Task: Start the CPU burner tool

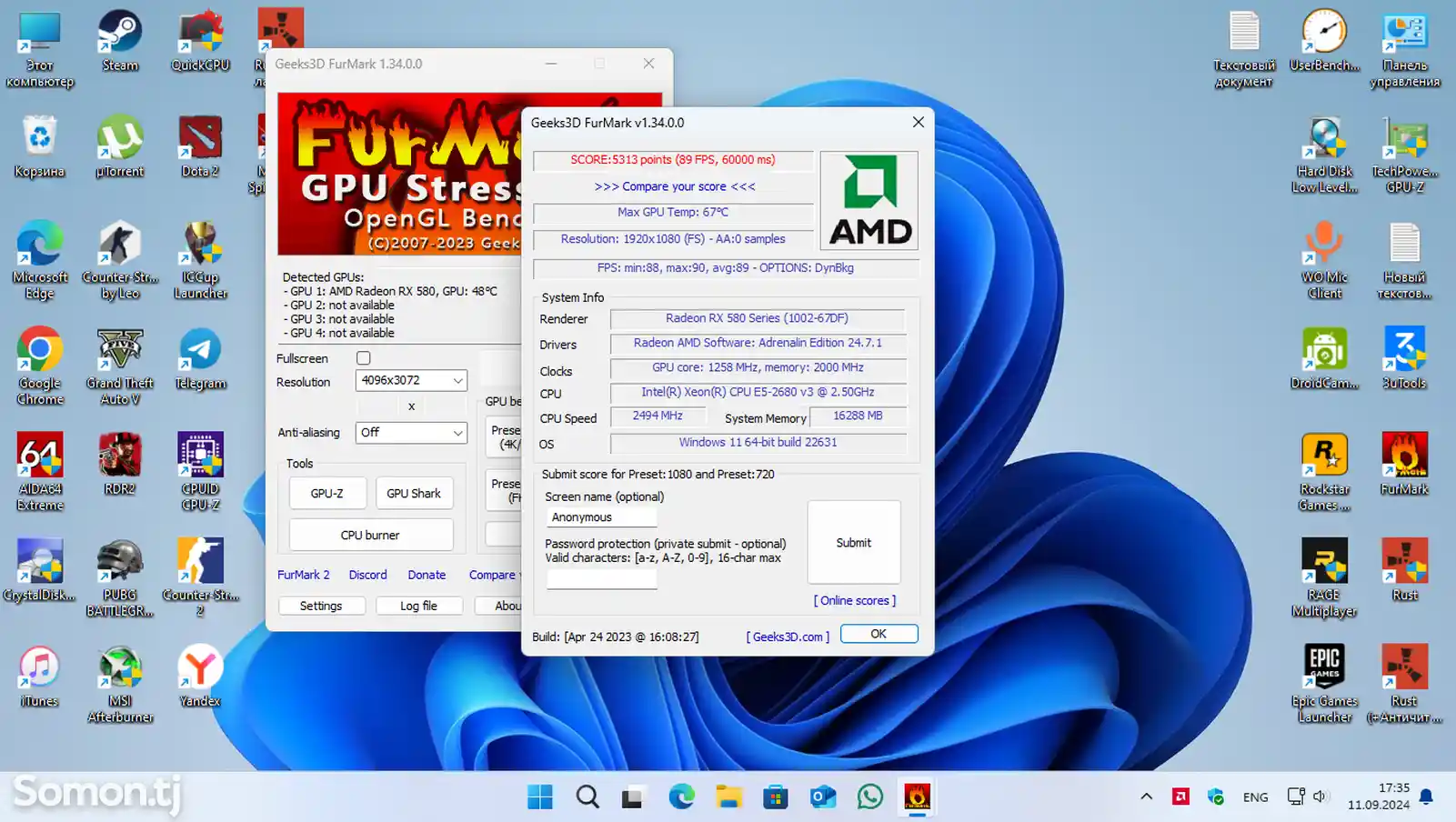Action: [x=371, y=535]
